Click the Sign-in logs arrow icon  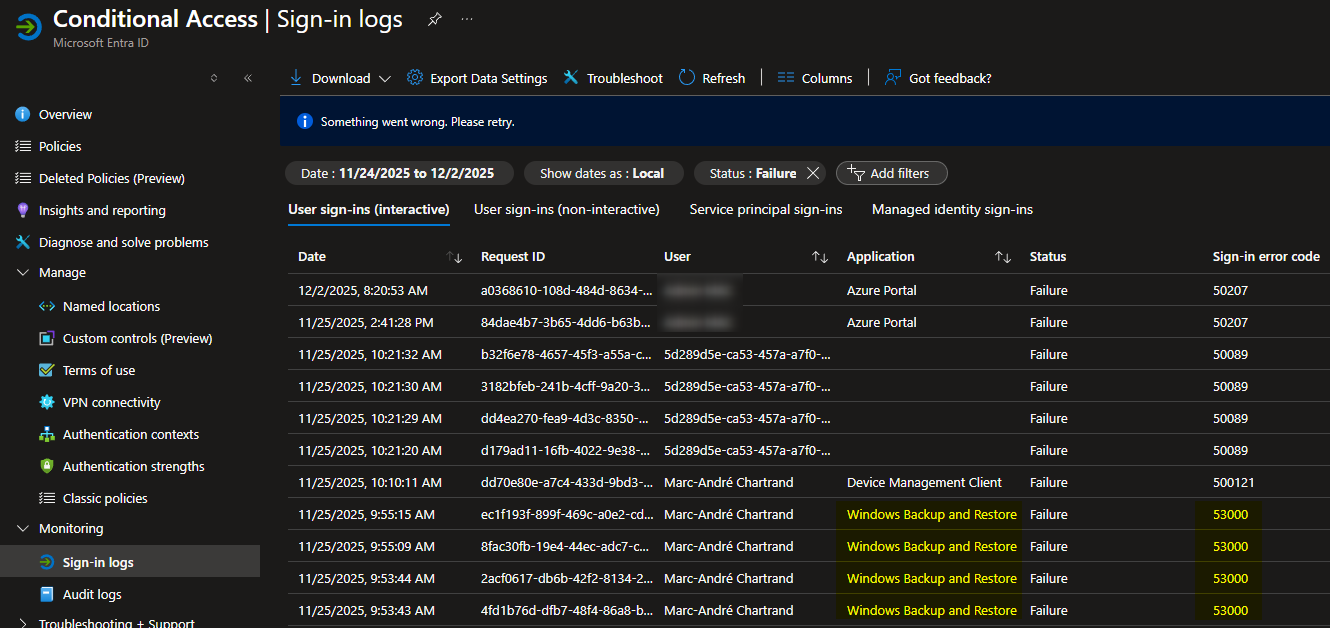(46, 562)
